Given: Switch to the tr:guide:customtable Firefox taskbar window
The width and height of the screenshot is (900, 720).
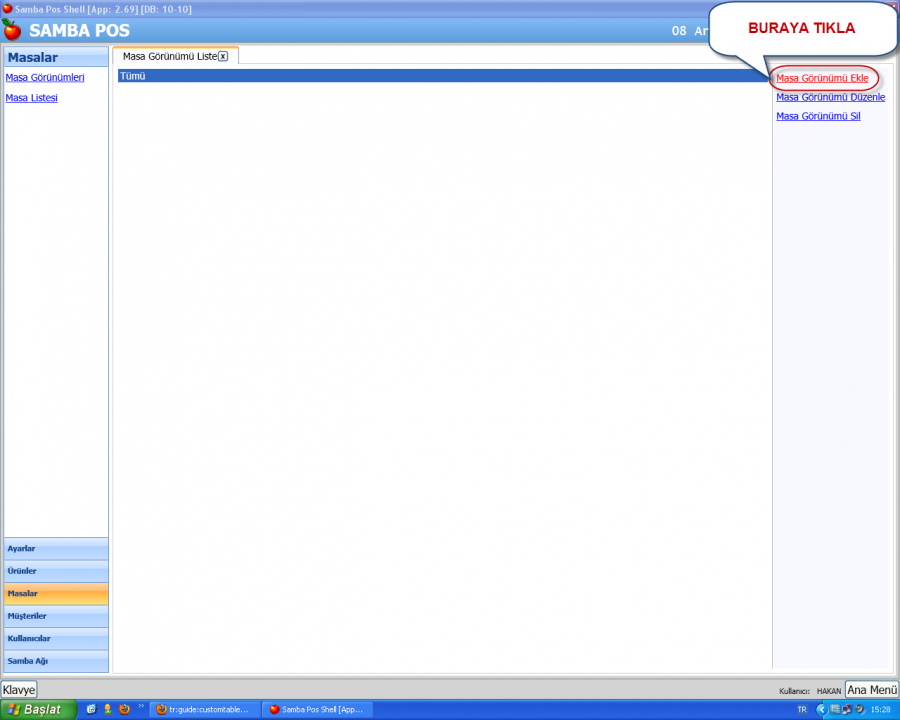Looking at the screenshot, I should (x=205, y=710).
